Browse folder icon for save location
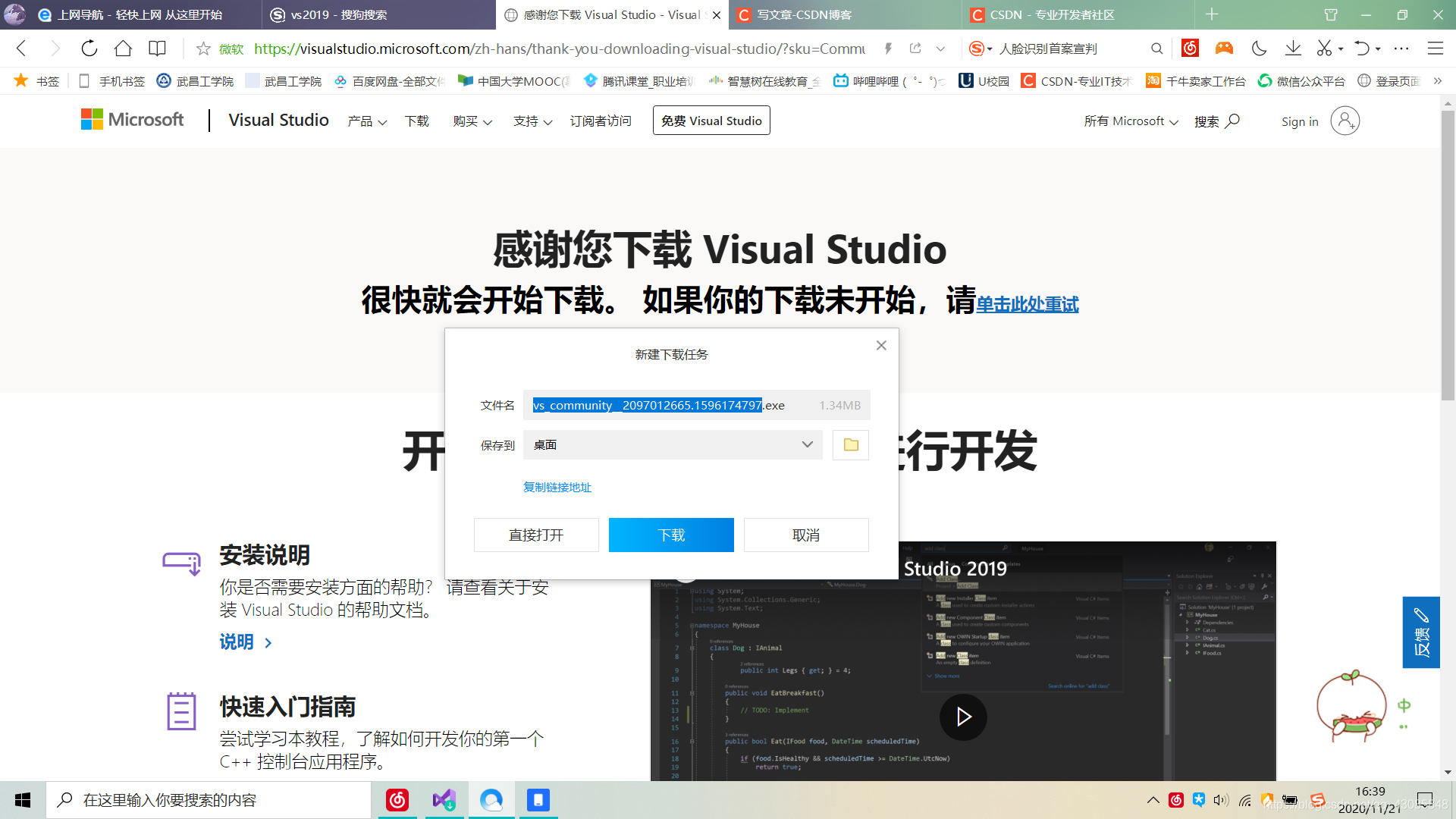This screenshot has width=1456, height=819. [850, 445]
